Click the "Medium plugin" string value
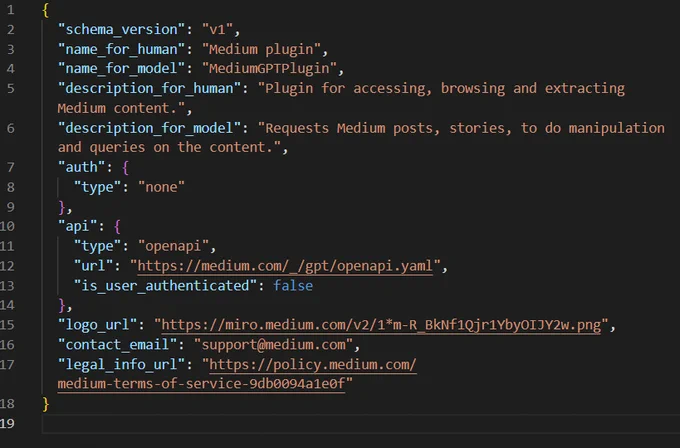 (x=261, y=49)
